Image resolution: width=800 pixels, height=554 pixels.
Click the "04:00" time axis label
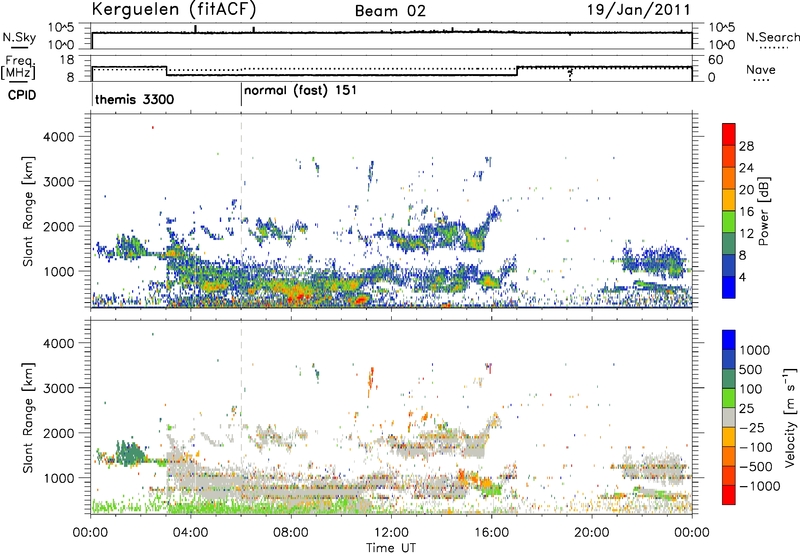(x=190, y=533)
